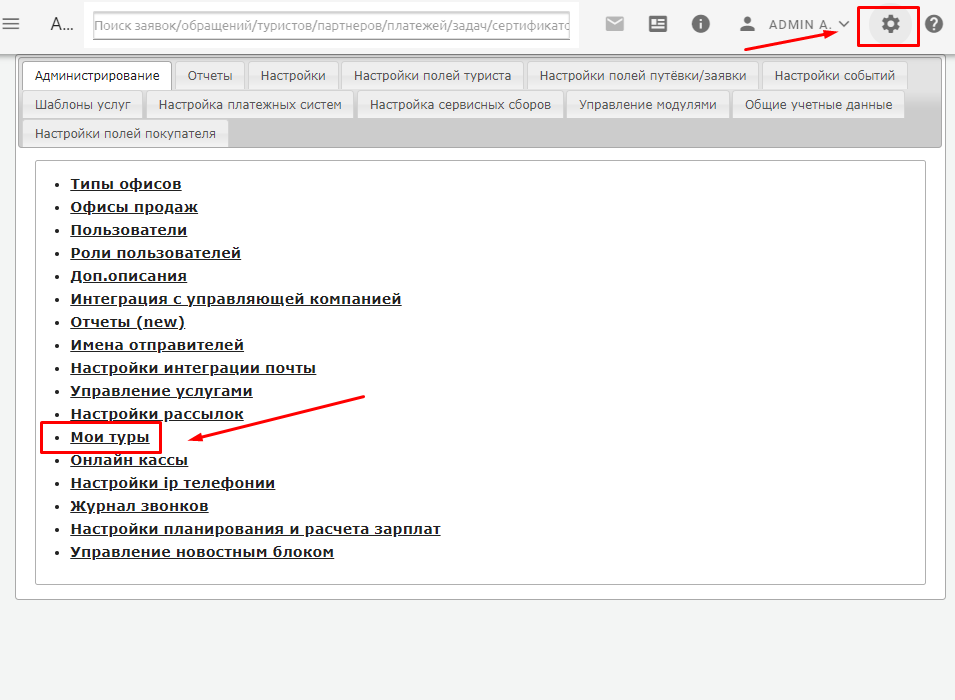Select the Администрирование tab
The width and height of the screenshot is (955, 700).
(x=97, y=76)
